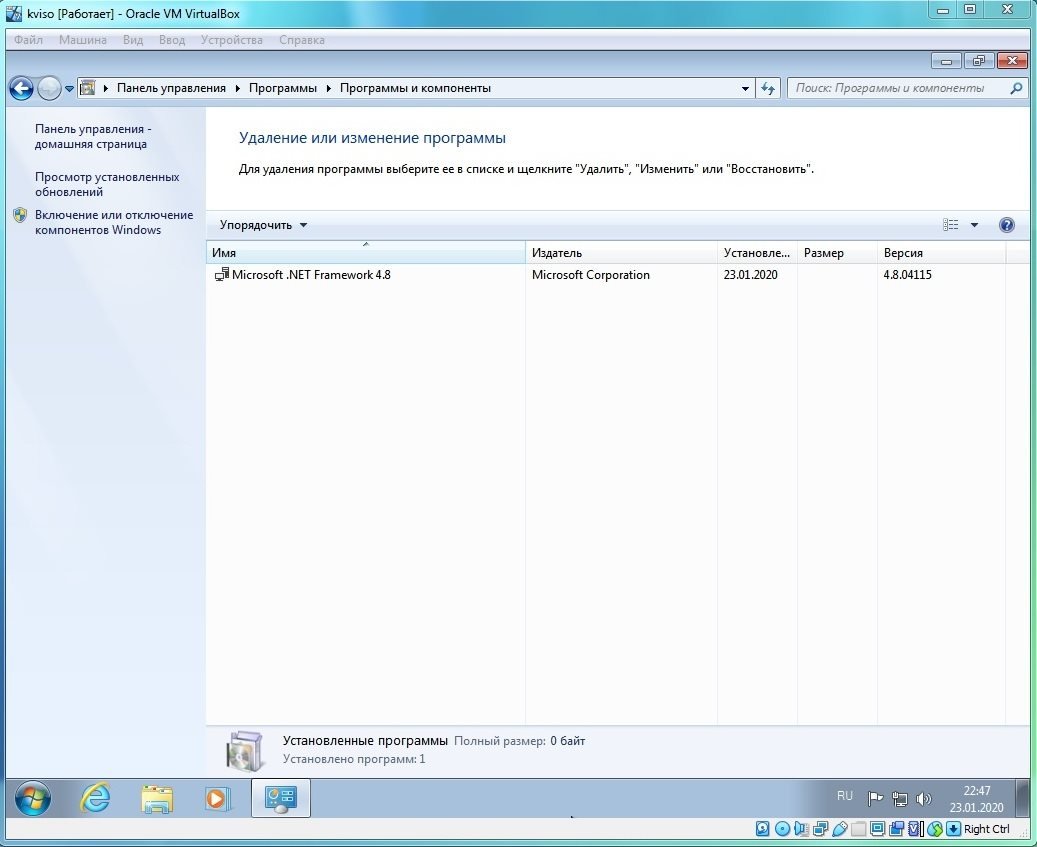Click the VirtualBox hard disk indicator
The width and height of the screenshot is (1037, 847).
pos(763,829)
